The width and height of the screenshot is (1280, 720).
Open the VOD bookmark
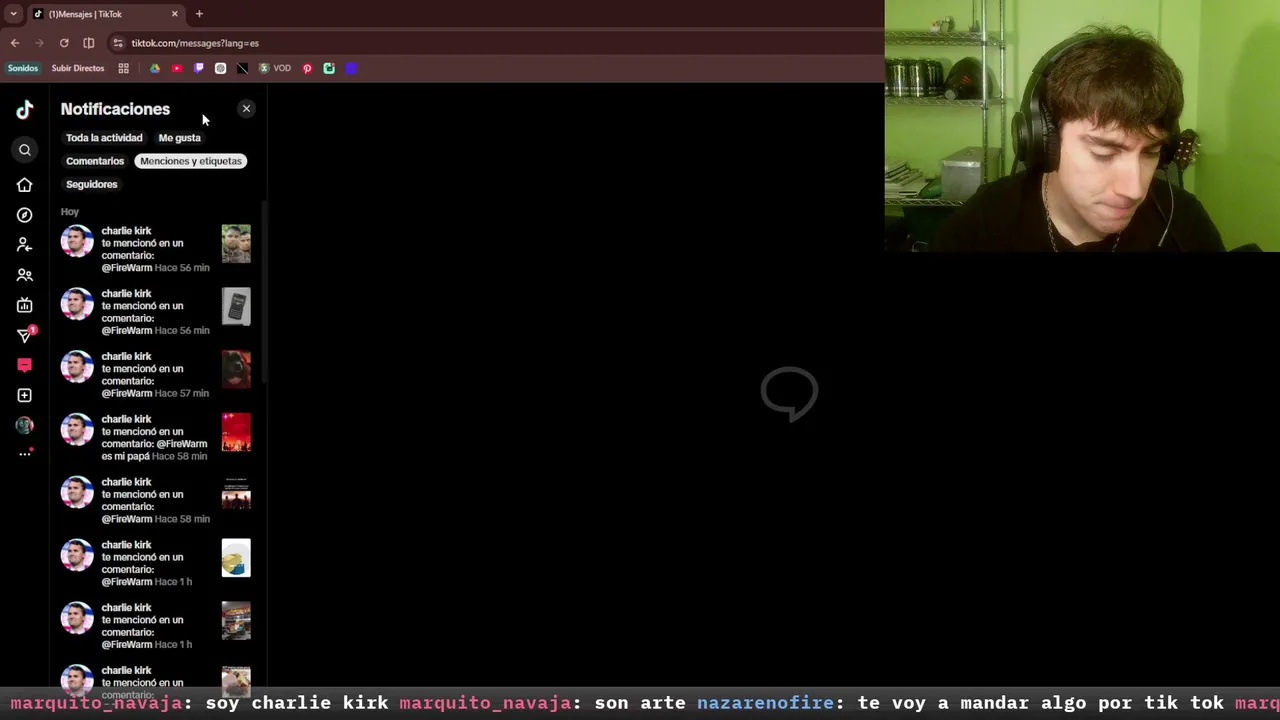coord(275,68)
